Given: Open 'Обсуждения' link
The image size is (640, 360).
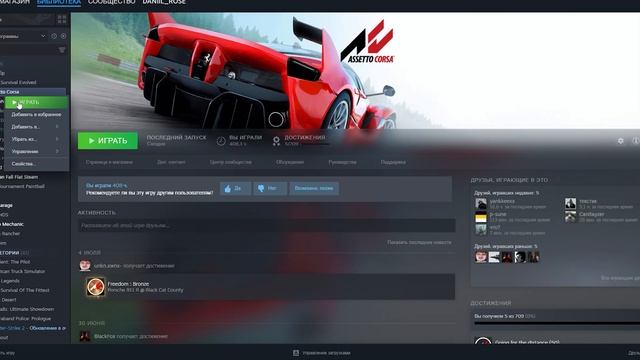Looking at the screenshot, I should [290, 162].
